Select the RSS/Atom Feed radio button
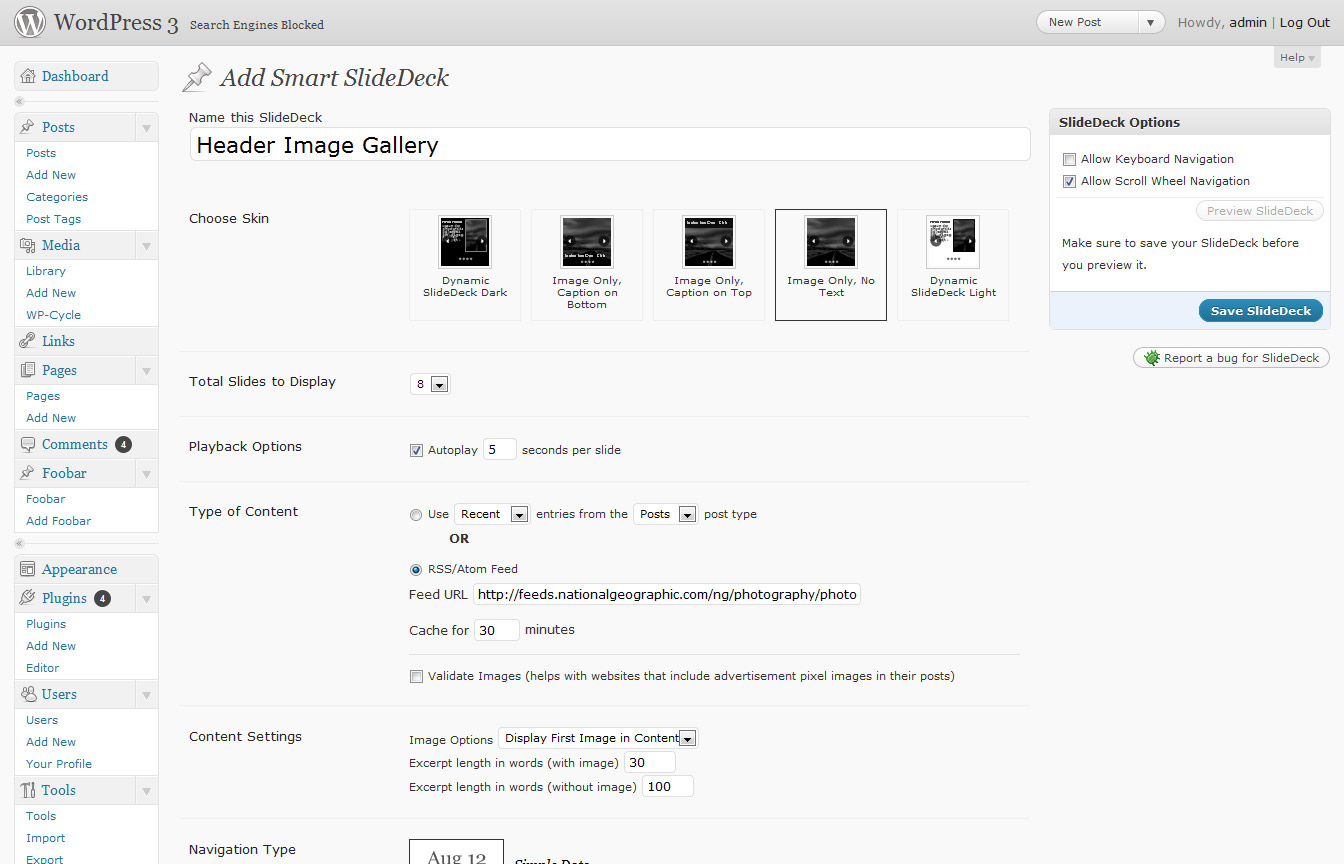 click(416, 569)
